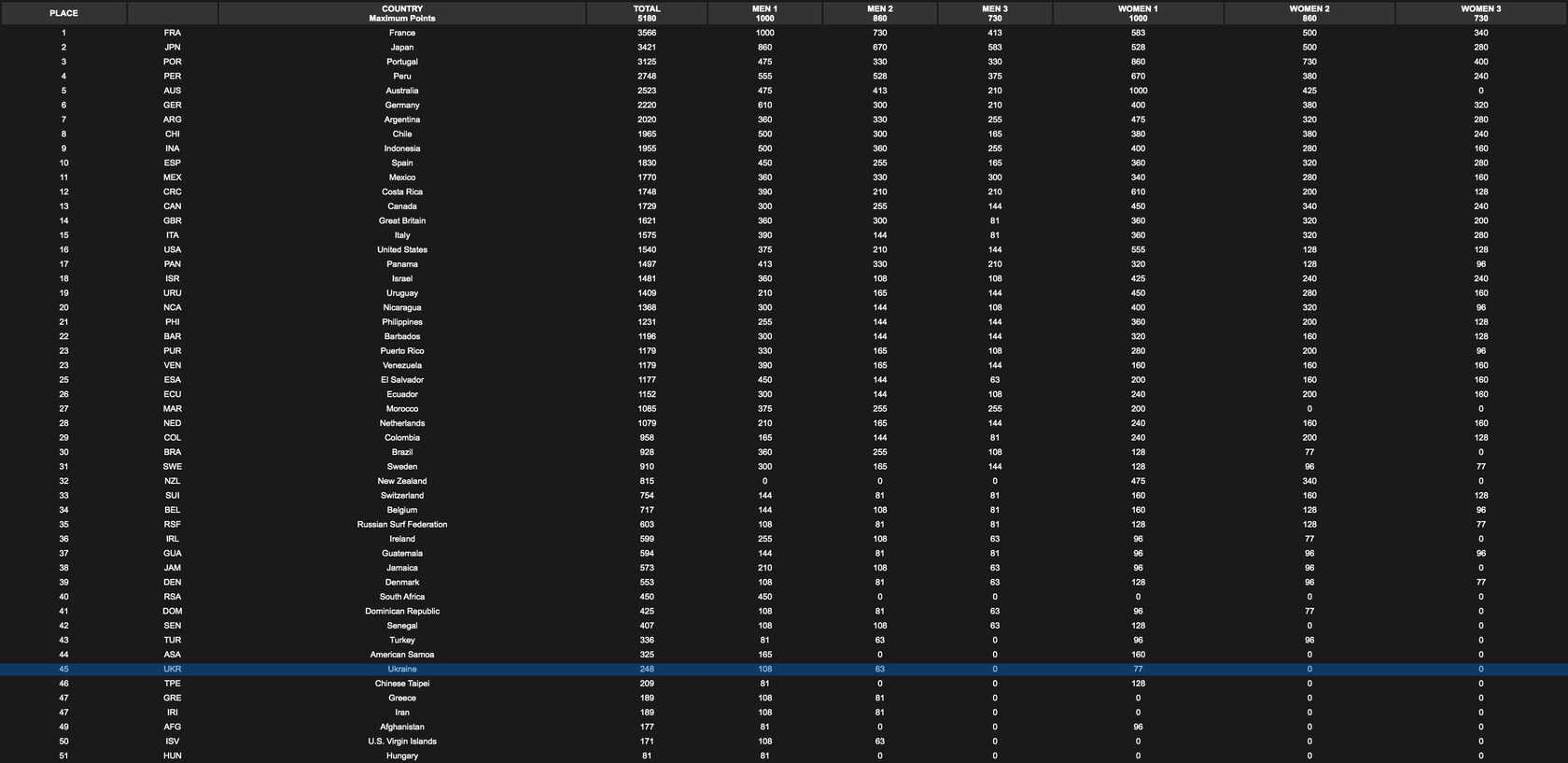Screen dimensions: 1568x763
Task: Select the American Samoa row name
Action: 402,655
